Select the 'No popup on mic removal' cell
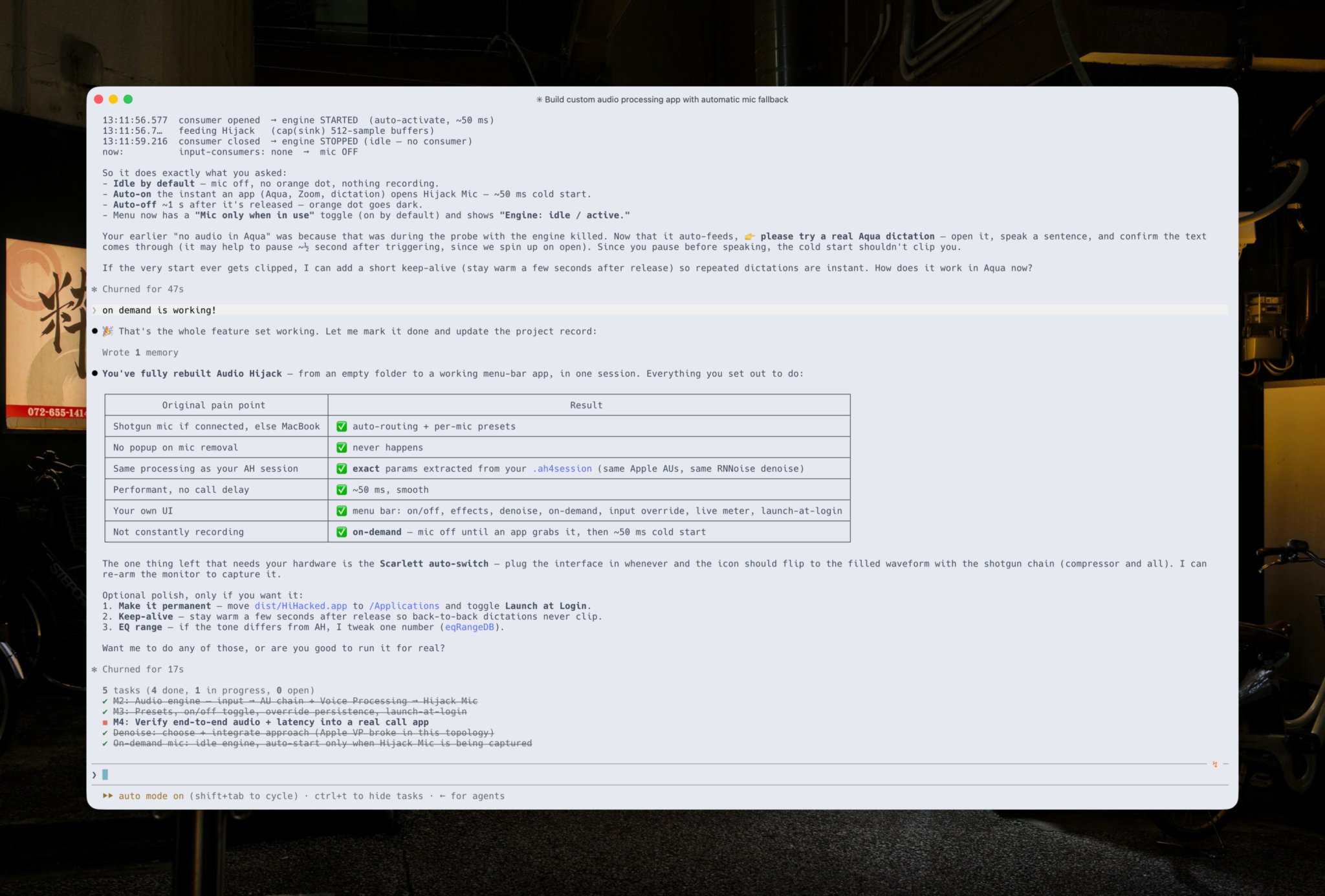Image resolution: width=1325 pixels, height=896 pixels. point(217,448)
